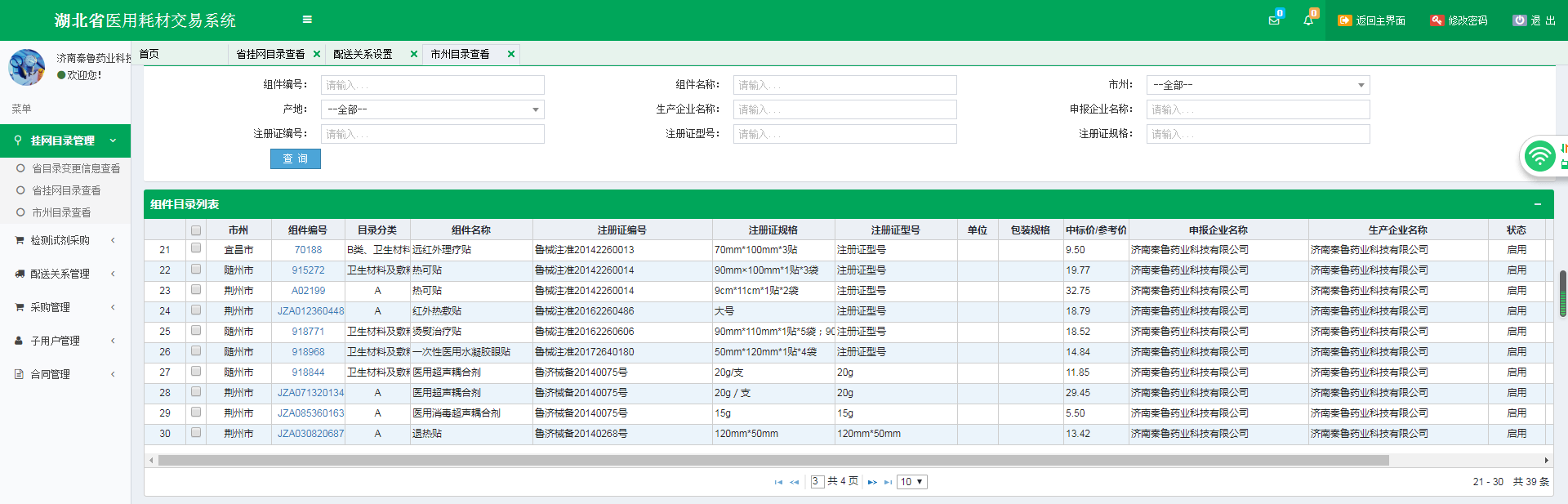Go to the previous page of results
The width and height of the screenshot is (1568, 504).
click(x=794, y=482)
